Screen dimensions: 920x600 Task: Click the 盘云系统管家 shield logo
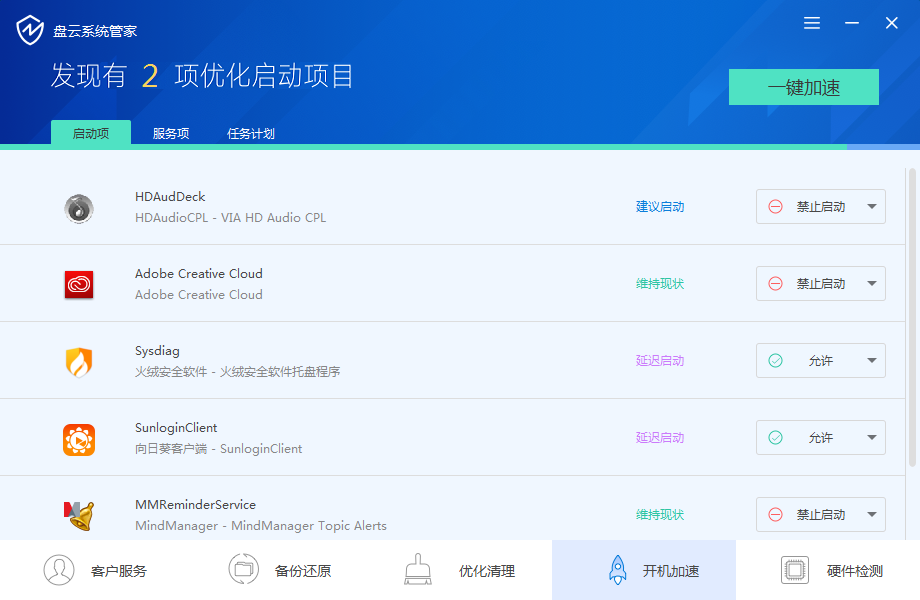point(30,30)
